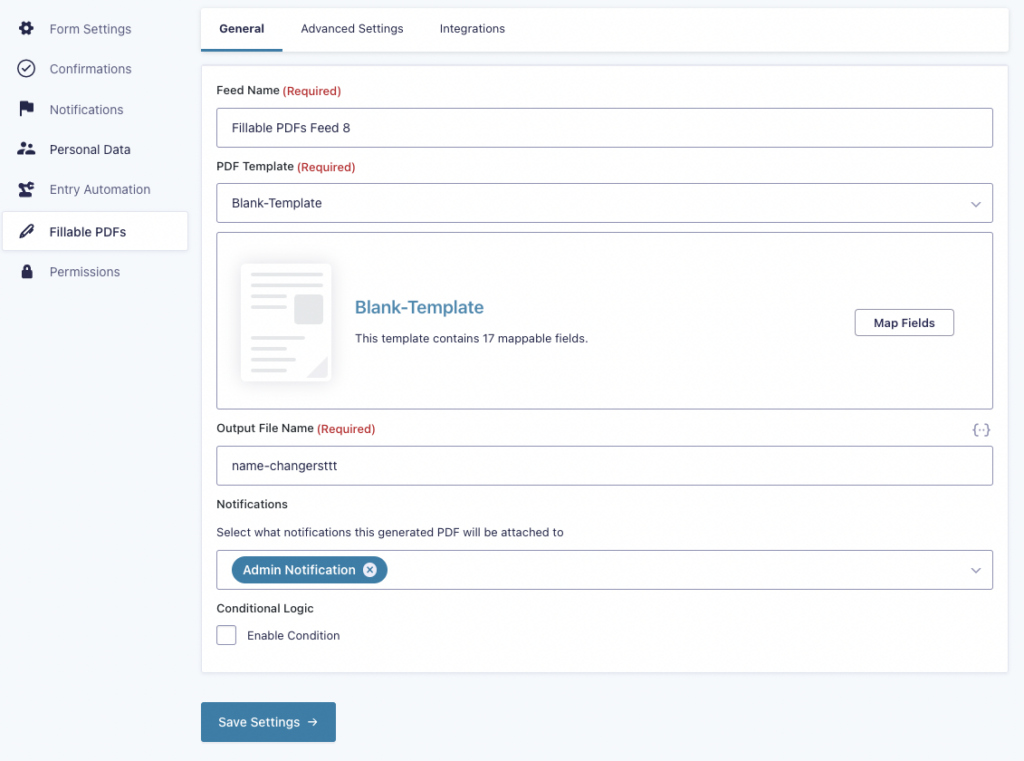Click the Personal Data people icon

click(x=25, y=149)
